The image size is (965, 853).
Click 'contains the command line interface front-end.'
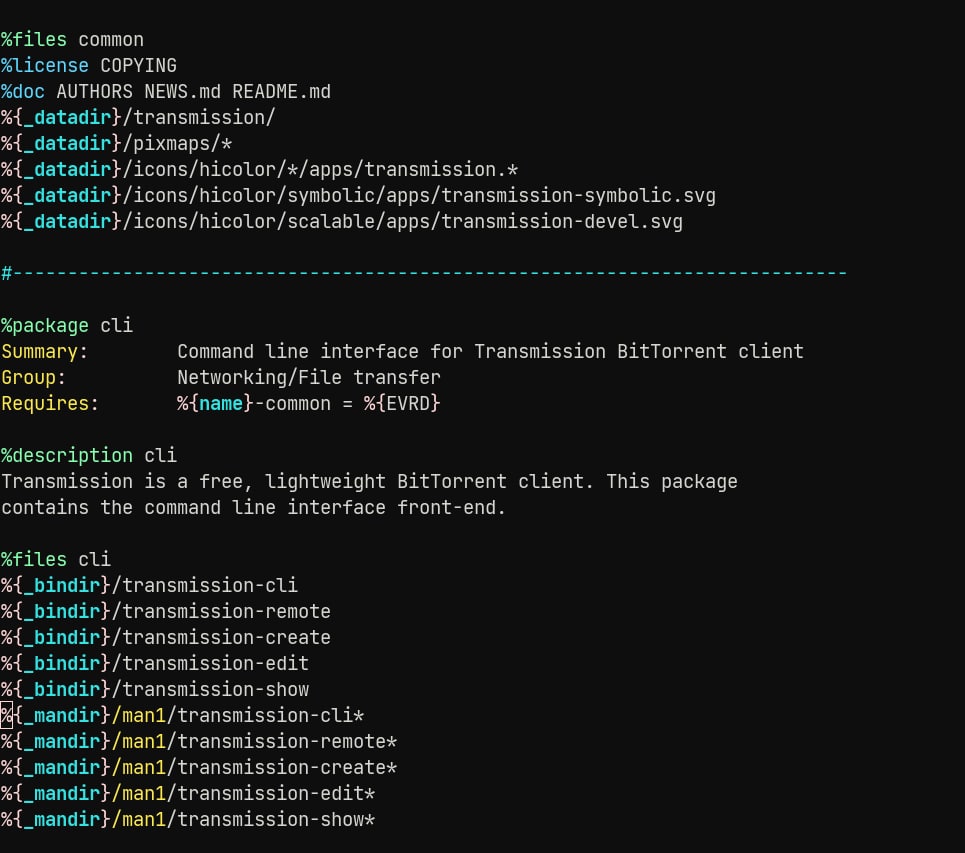coord(254,508)
